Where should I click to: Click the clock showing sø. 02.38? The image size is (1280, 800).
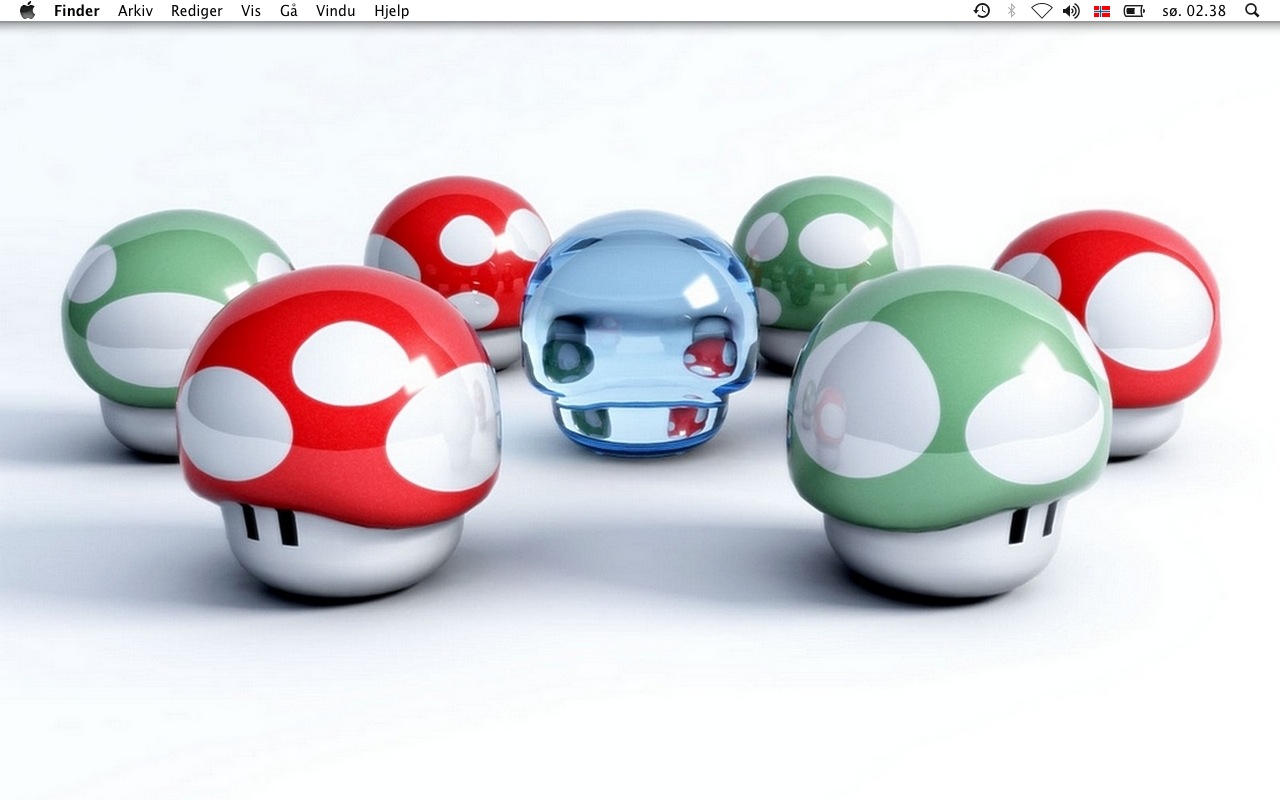pos(1194,11)
